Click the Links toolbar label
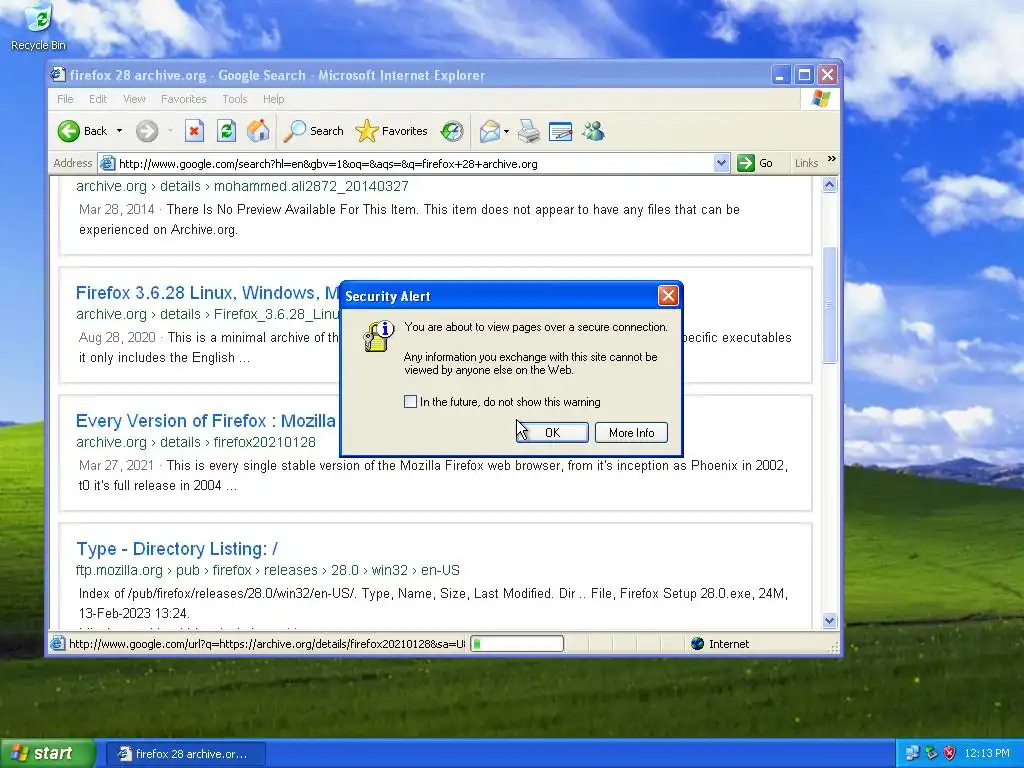 (x=807, y=163)
